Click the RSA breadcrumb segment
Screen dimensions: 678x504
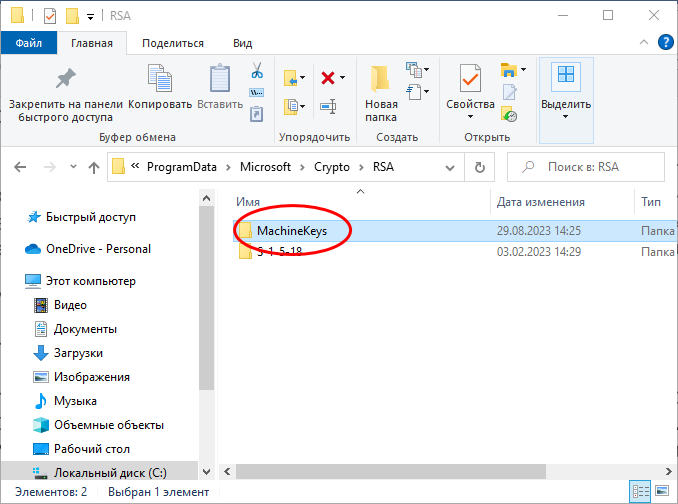(384, 167)
